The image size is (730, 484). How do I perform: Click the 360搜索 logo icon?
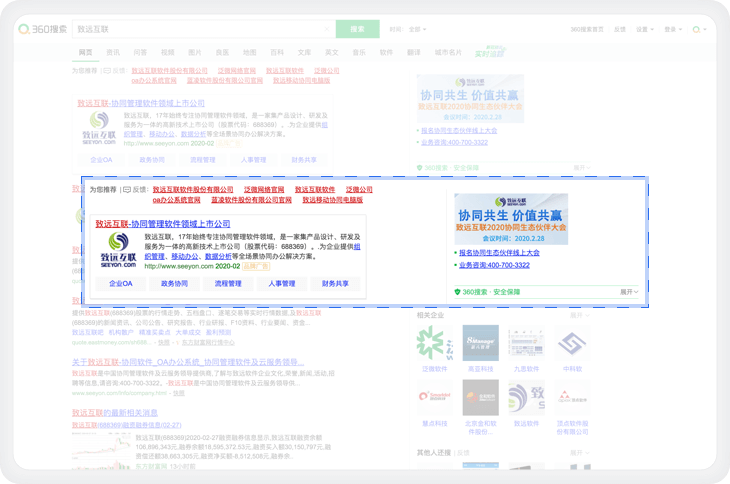[24, 29]
